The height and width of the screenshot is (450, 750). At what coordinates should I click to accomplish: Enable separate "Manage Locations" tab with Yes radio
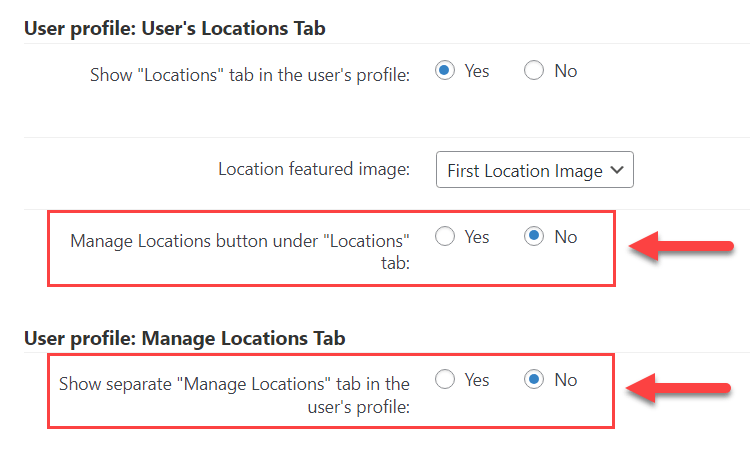(x=445, y=380)
